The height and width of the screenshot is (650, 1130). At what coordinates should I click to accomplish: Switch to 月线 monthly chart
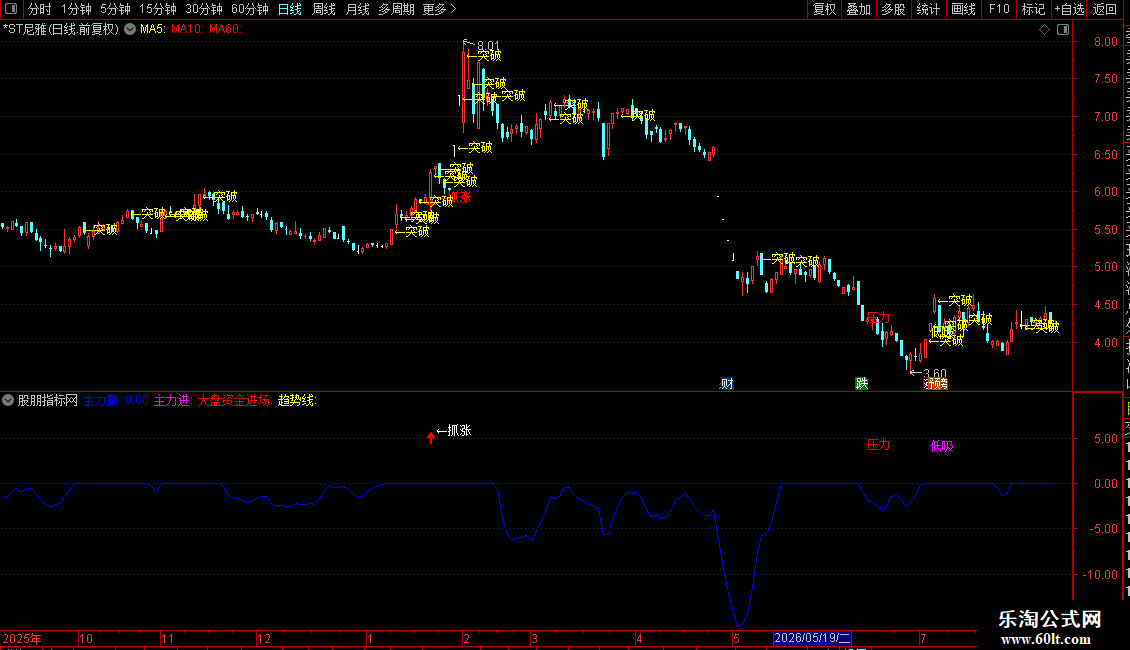click(x=357, y=9)
